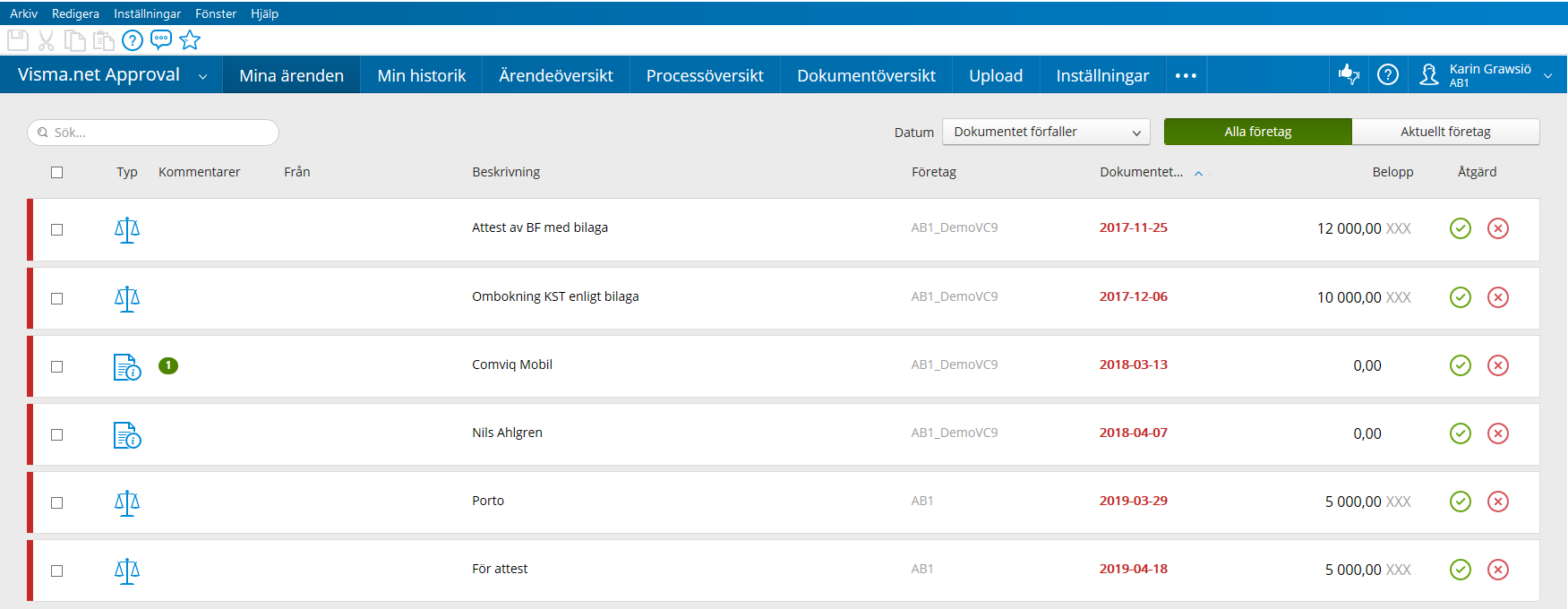Approve the Porto row
This screenshot has width=1568, height=609.
tap(1461, 502)
